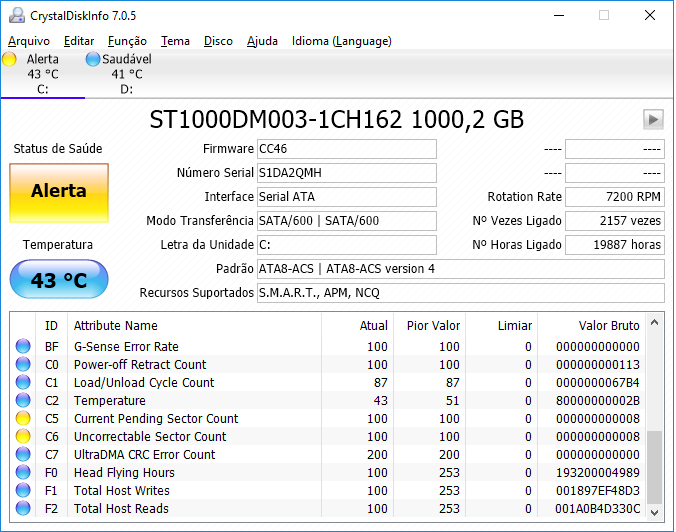Click the Attribute Name column header
Image resolution: width=676 pixels, height=532 pixels.
tap(194, 325)
